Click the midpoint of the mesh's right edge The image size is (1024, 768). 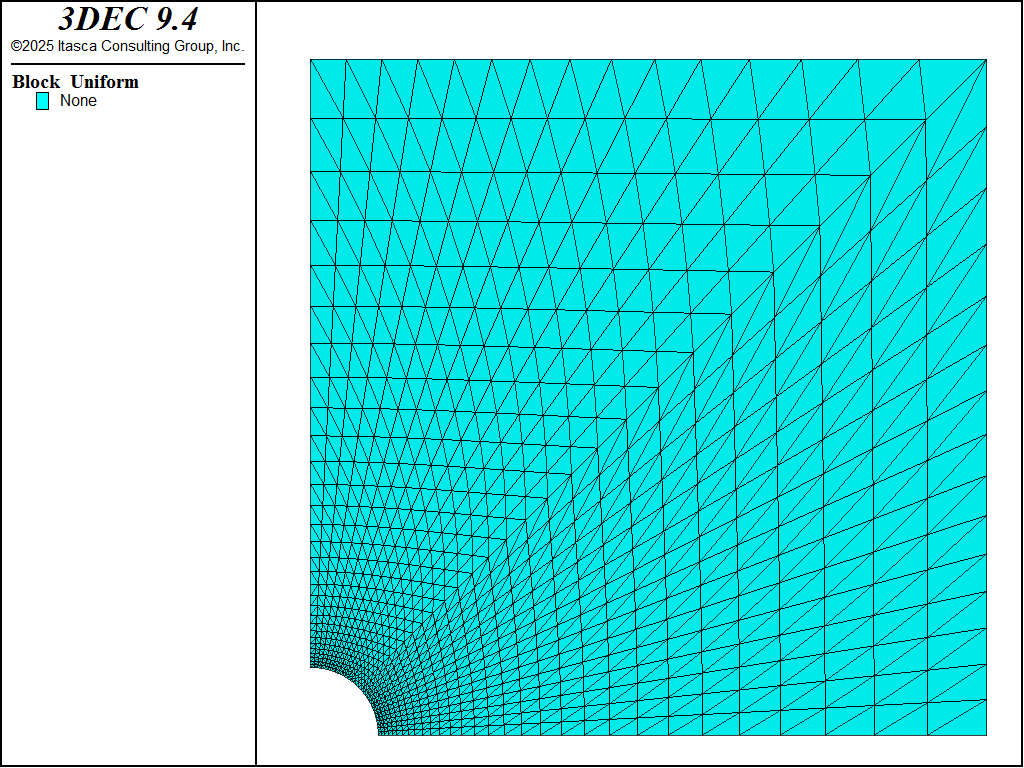pyautogui.click(x=986, y=397)
